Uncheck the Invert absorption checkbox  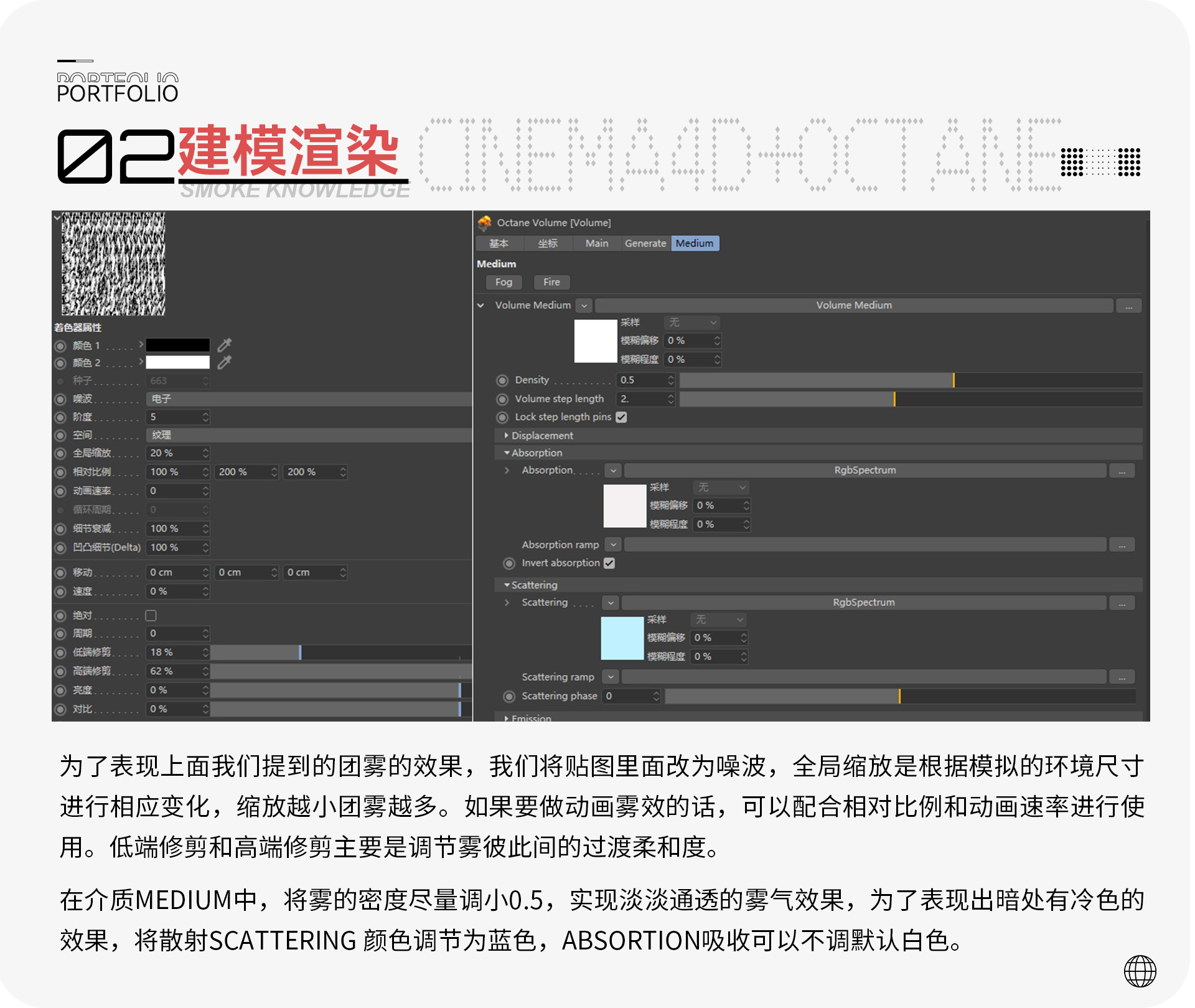click(609, 563)
